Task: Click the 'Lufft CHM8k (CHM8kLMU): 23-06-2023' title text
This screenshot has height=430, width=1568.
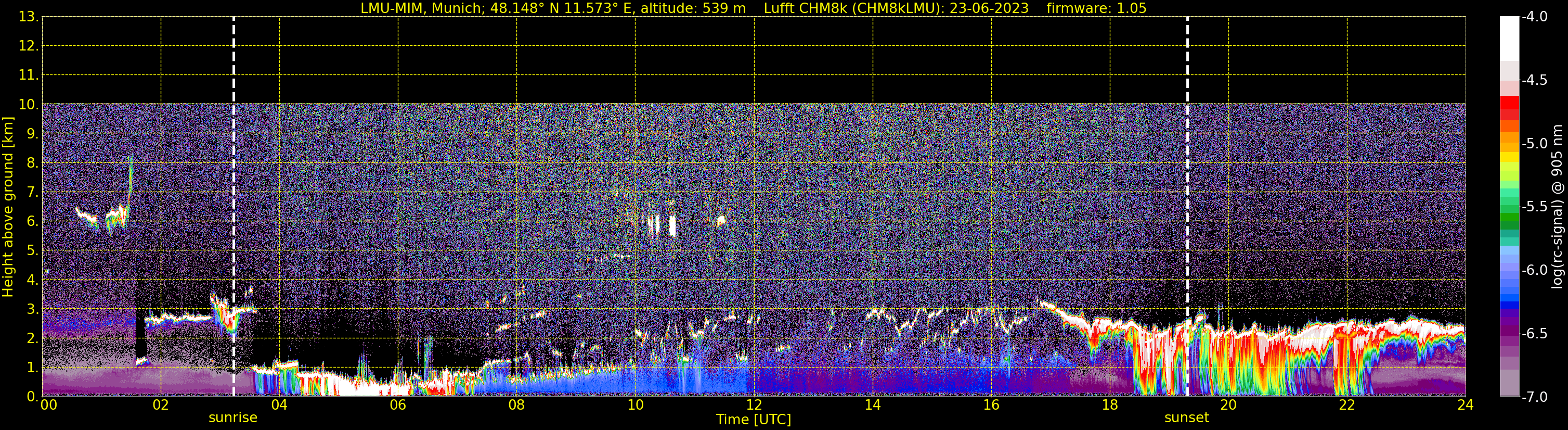Action: point(896,8)
